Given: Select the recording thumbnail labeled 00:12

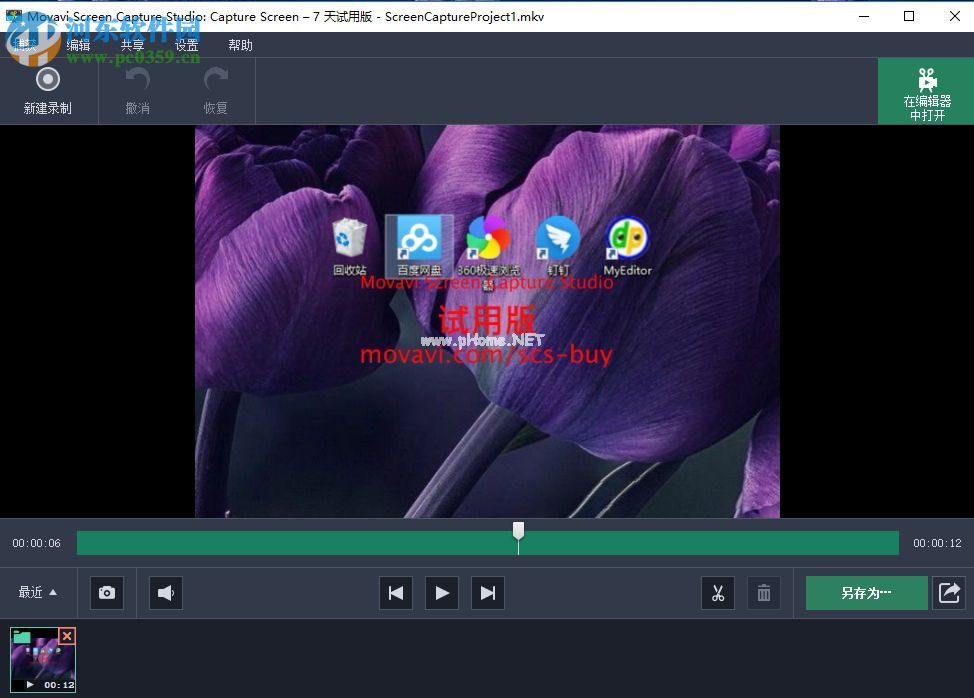Looking at the screenshot, I should click(43, 659).
